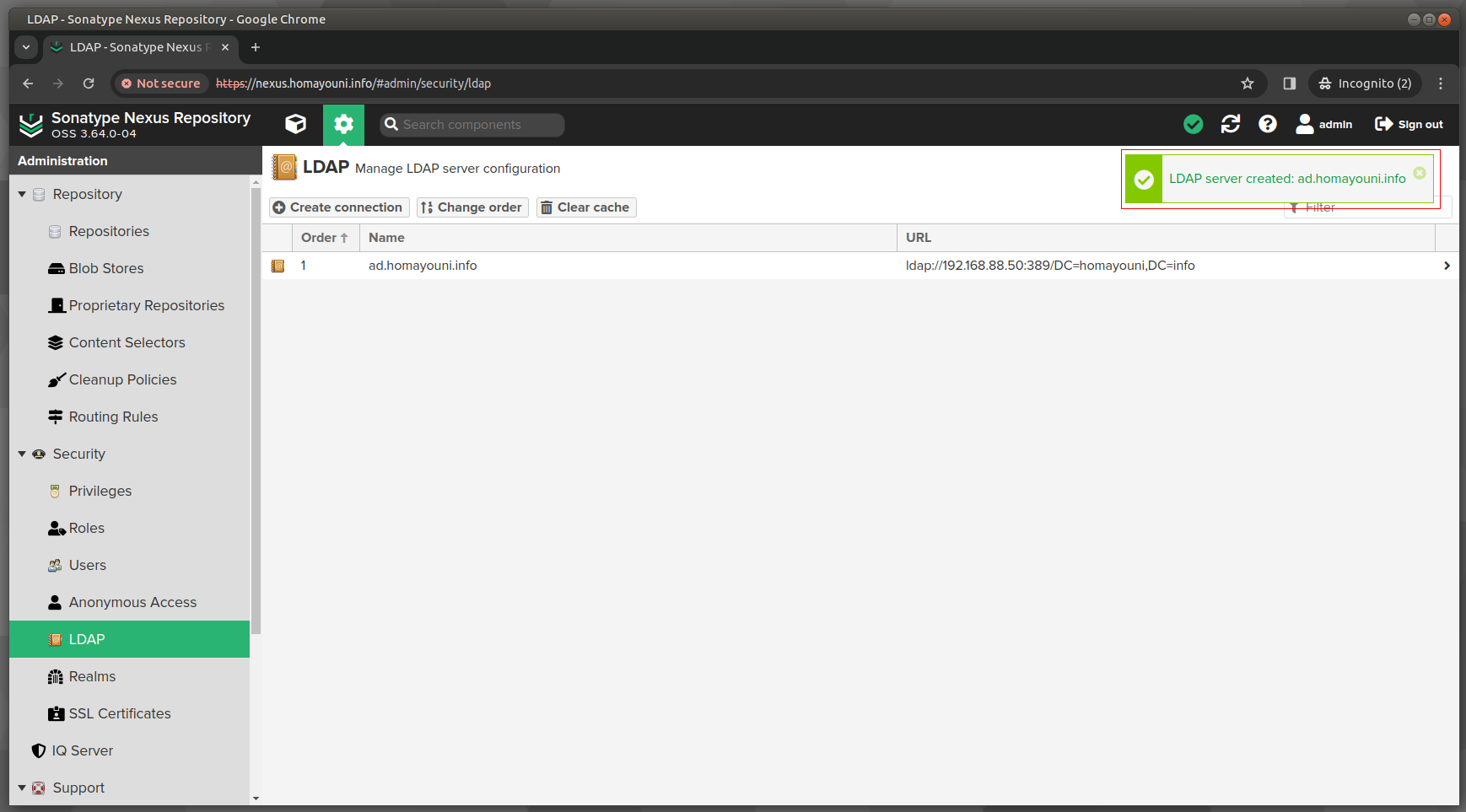This screenshot has height=812, width=1466.
Task: Open Routing Rules
Action: click(113, 417)
